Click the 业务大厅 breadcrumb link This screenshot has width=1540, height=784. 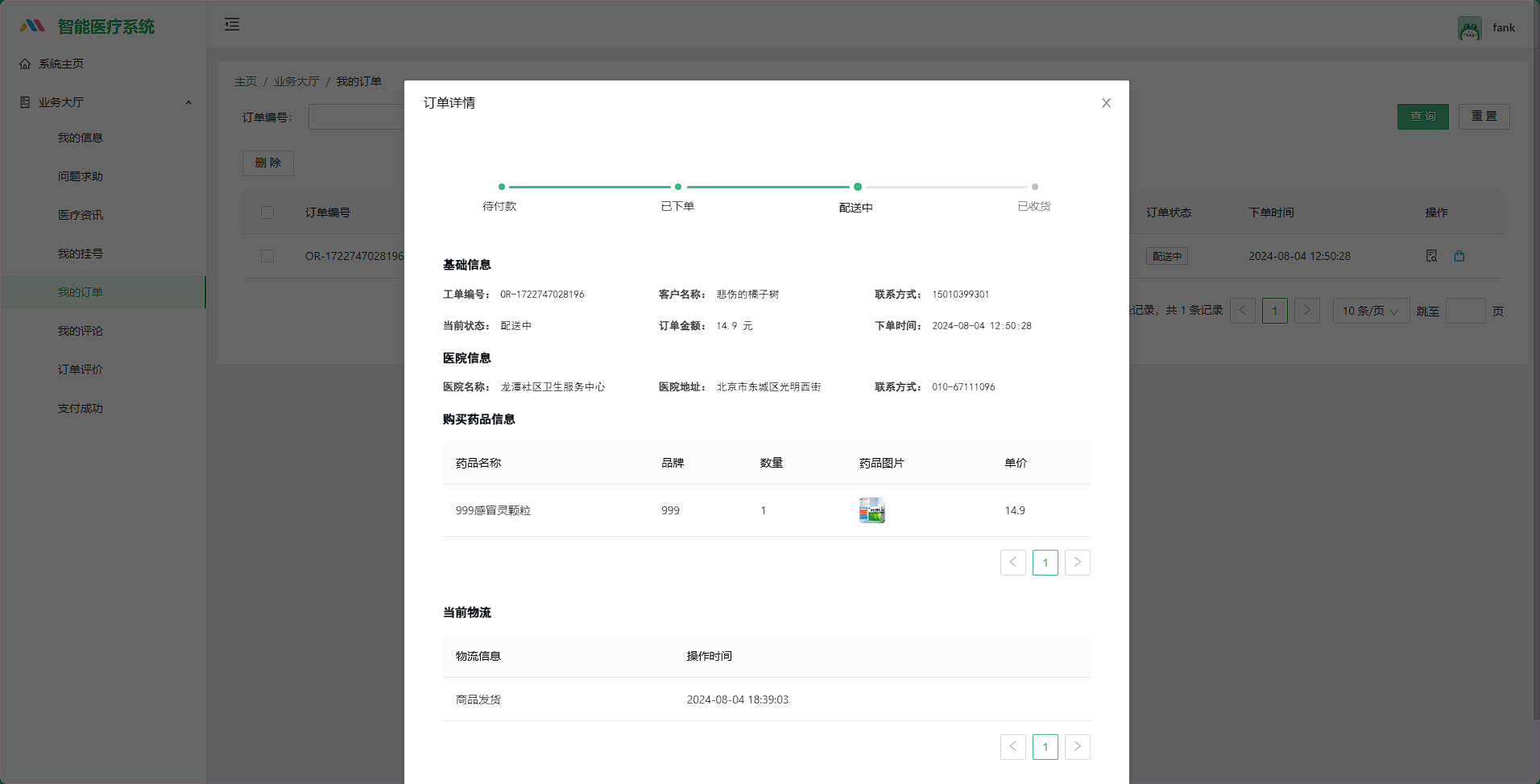tap(296, 81)
